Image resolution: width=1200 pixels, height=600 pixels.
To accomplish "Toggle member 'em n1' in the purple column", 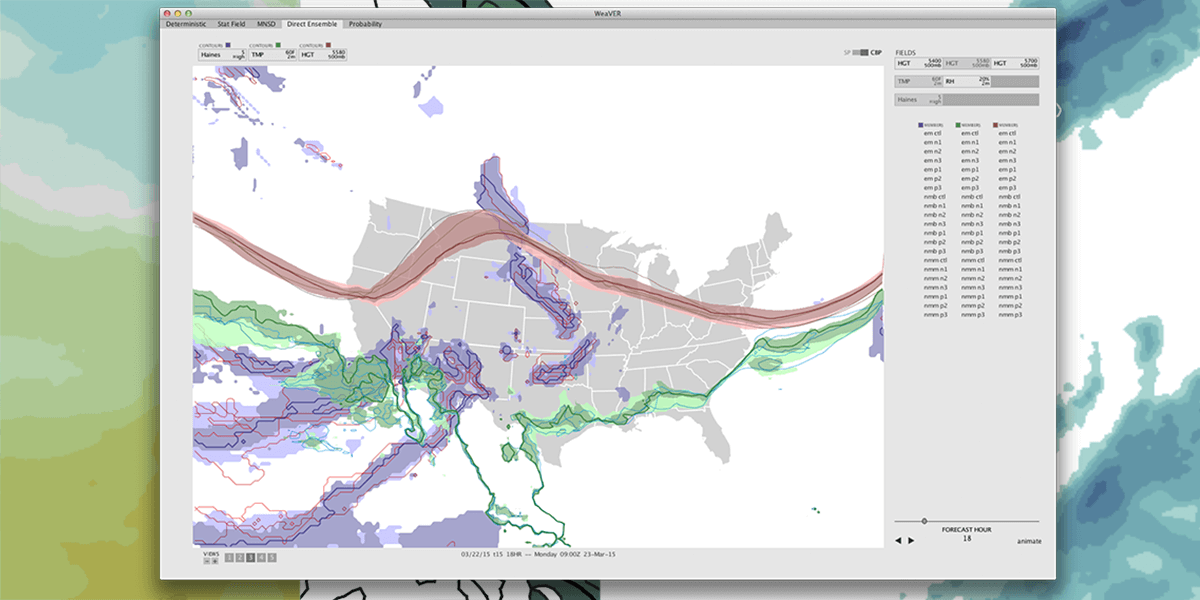I will click(933, 142).
